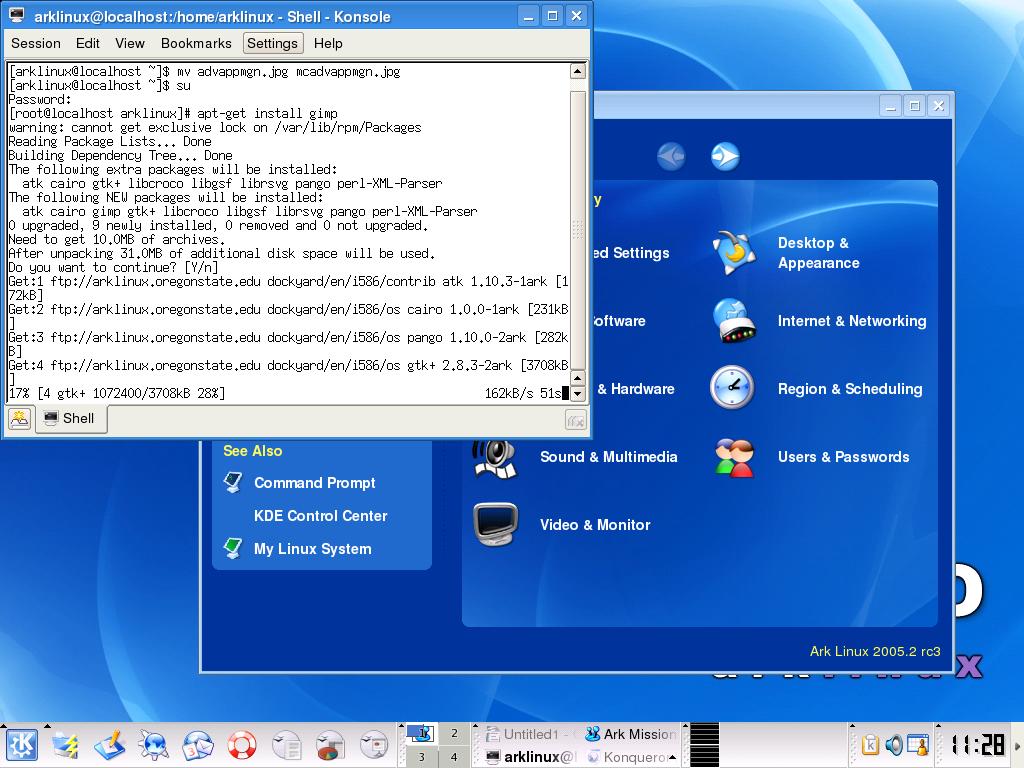Open the Sound & Multimedia link

(609, 456)
